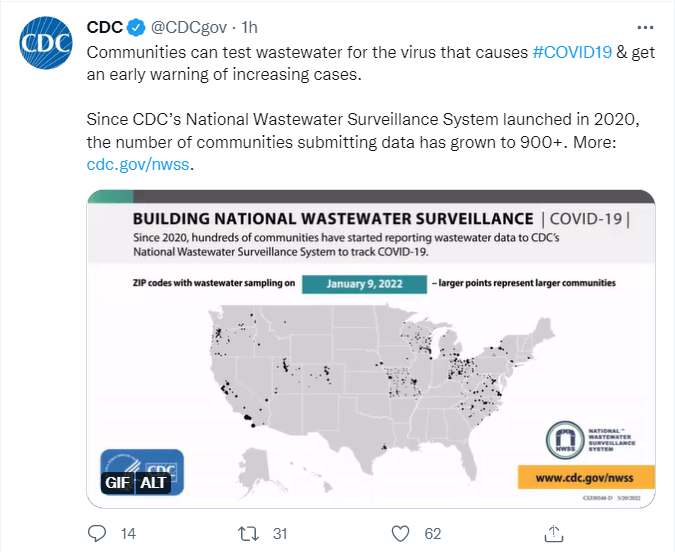Open the cdc.gov/nwss link in tweet text
Screen dimensions: 675x552
[x=139, y=165]
